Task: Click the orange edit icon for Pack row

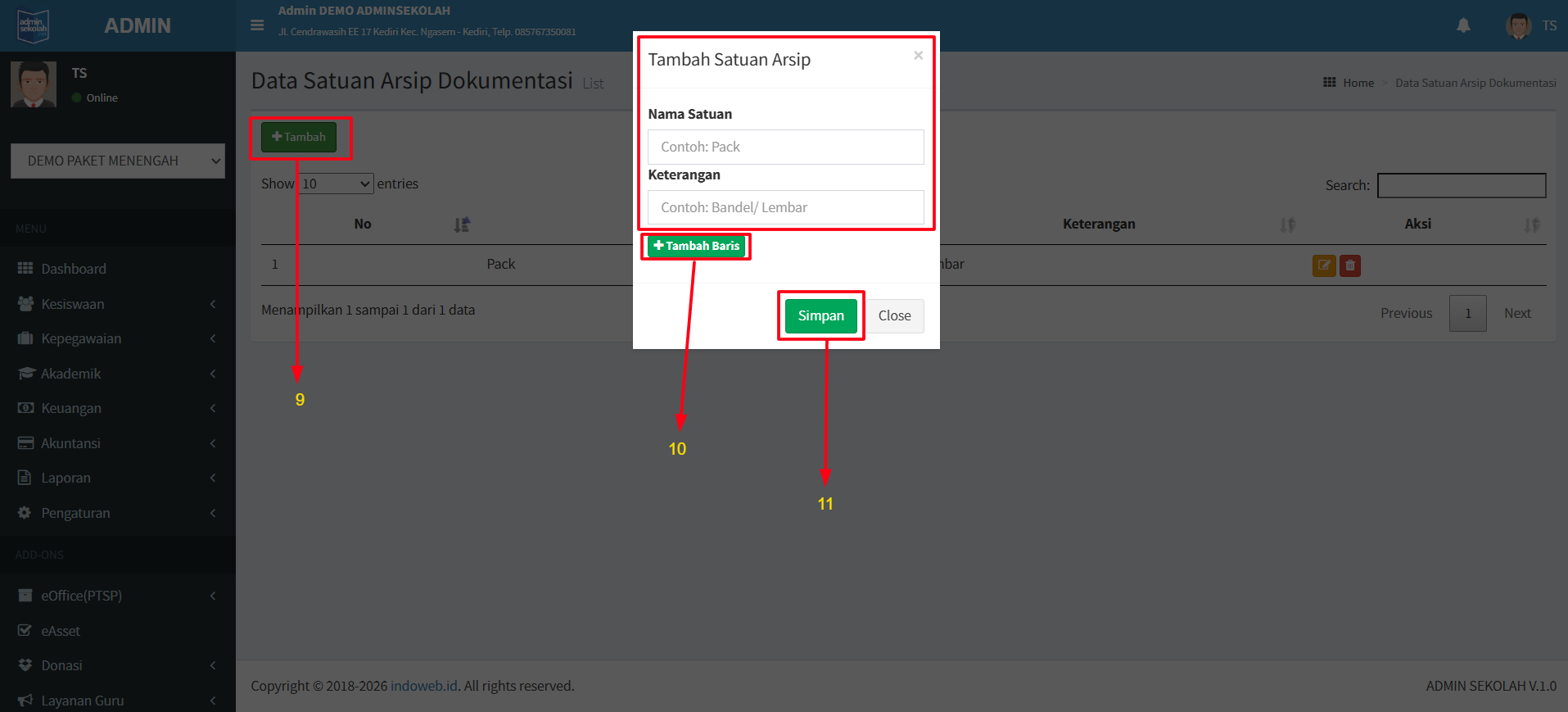Action: (1323, 265)
